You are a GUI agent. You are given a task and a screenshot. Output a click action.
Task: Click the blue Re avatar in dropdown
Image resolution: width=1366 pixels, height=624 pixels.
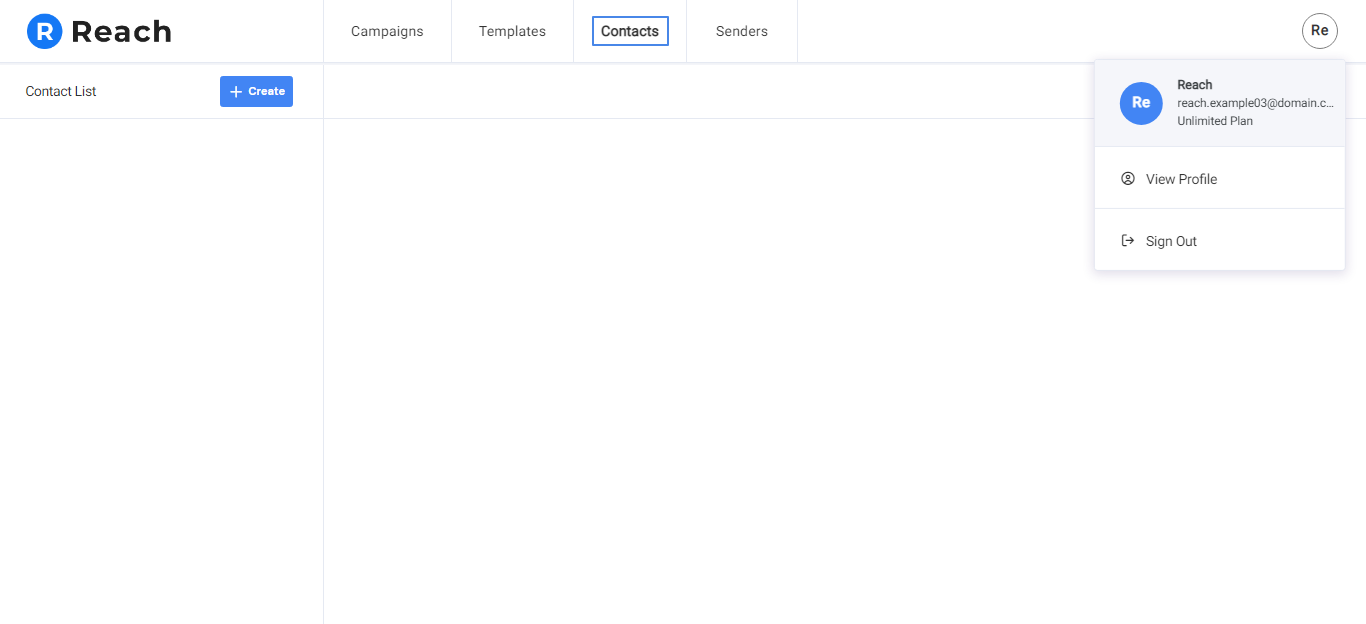click(x=1141, y=103)
